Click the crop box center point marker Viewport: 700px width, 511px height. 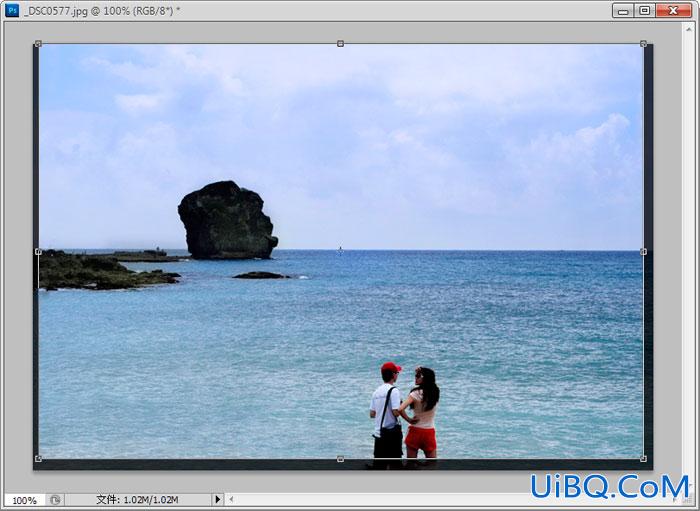(340, 251)
